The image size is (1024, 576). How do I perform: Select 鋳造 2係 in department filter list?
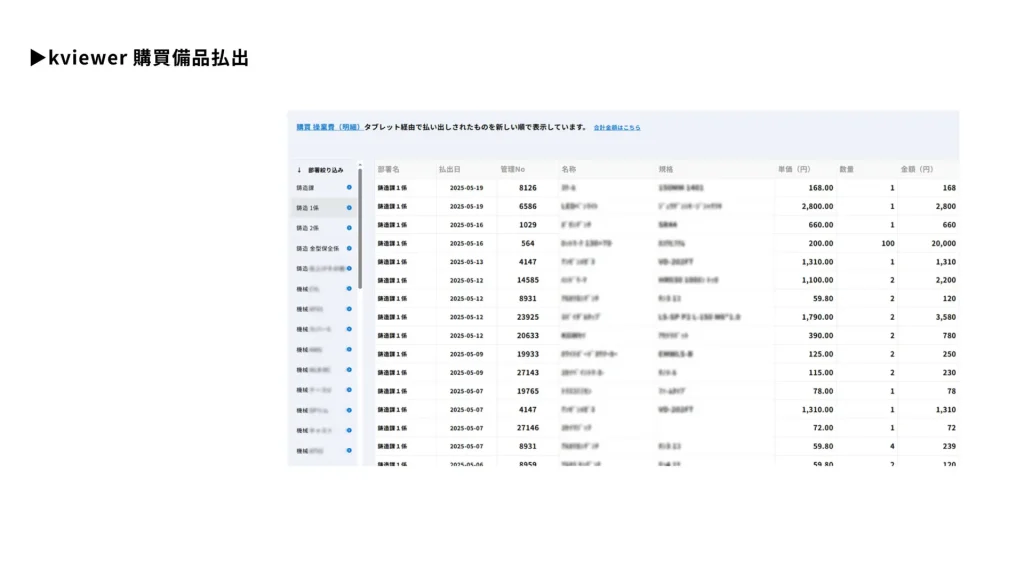click(x=308, y=228)
